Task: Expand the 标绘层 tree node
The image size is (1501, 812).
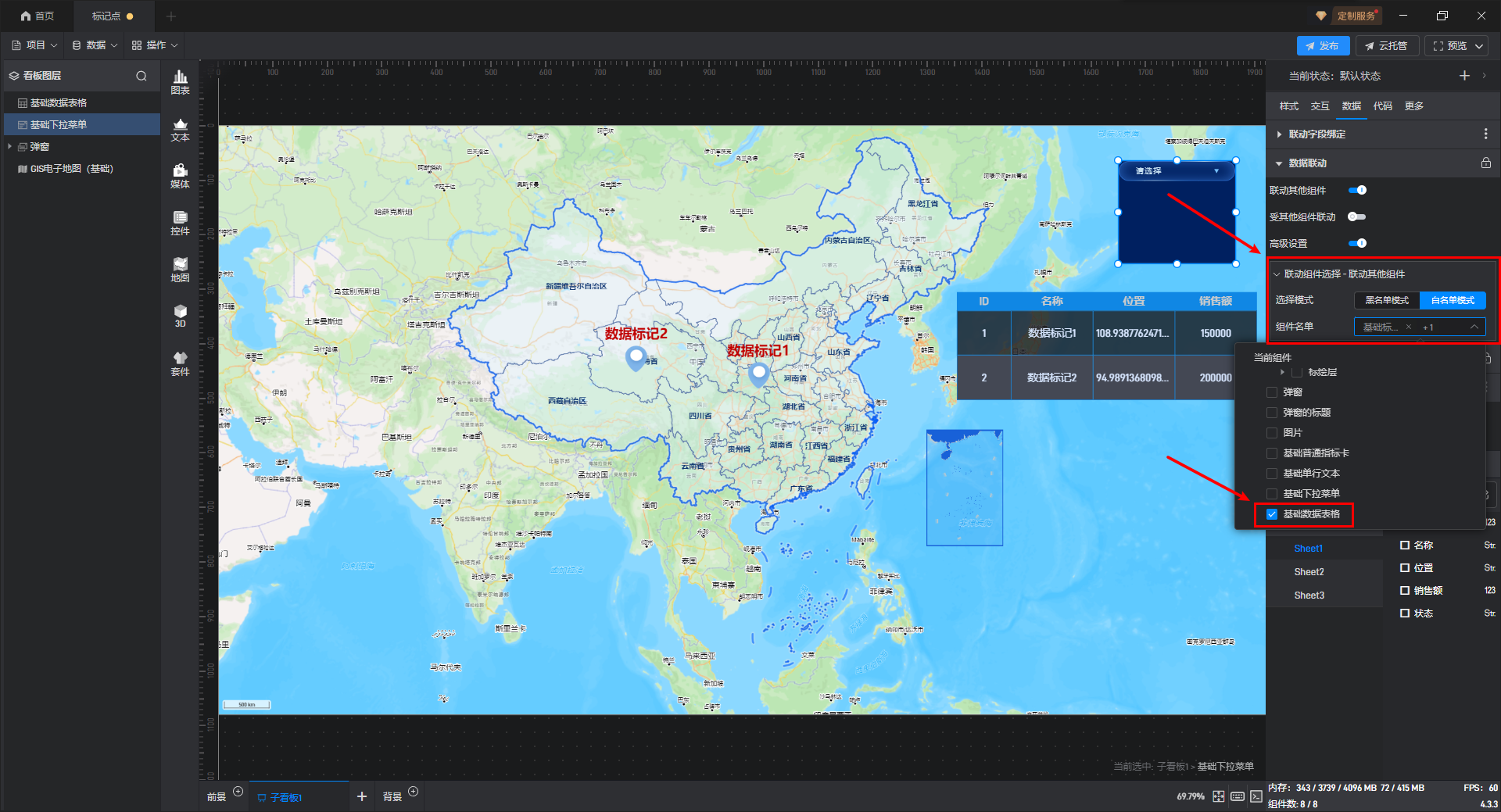Action: (x=1282, y=373)
